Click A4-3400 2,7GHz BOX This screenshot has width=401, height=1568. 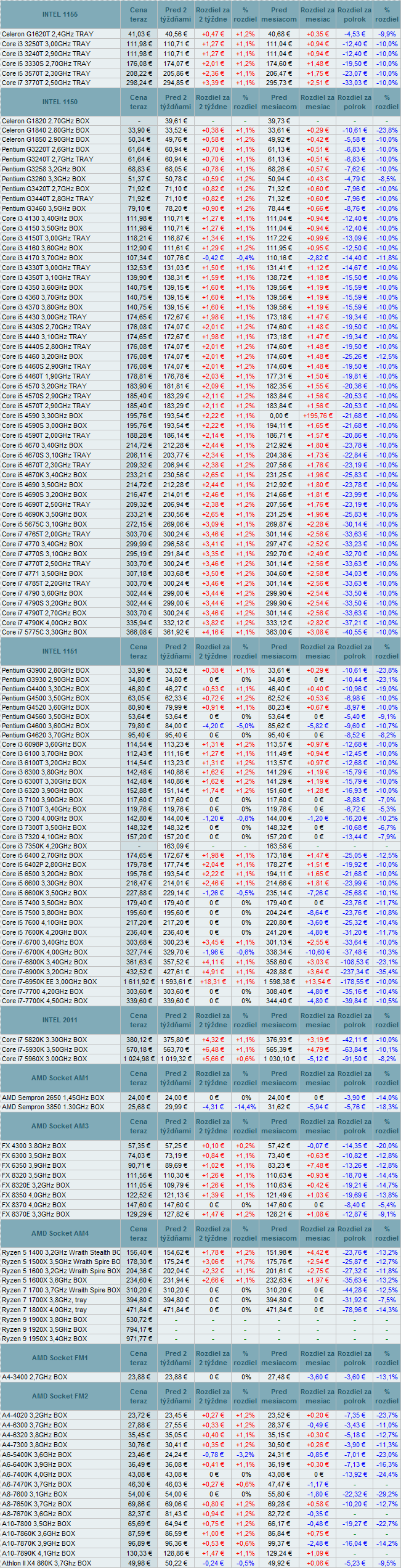pos(34,1377)
